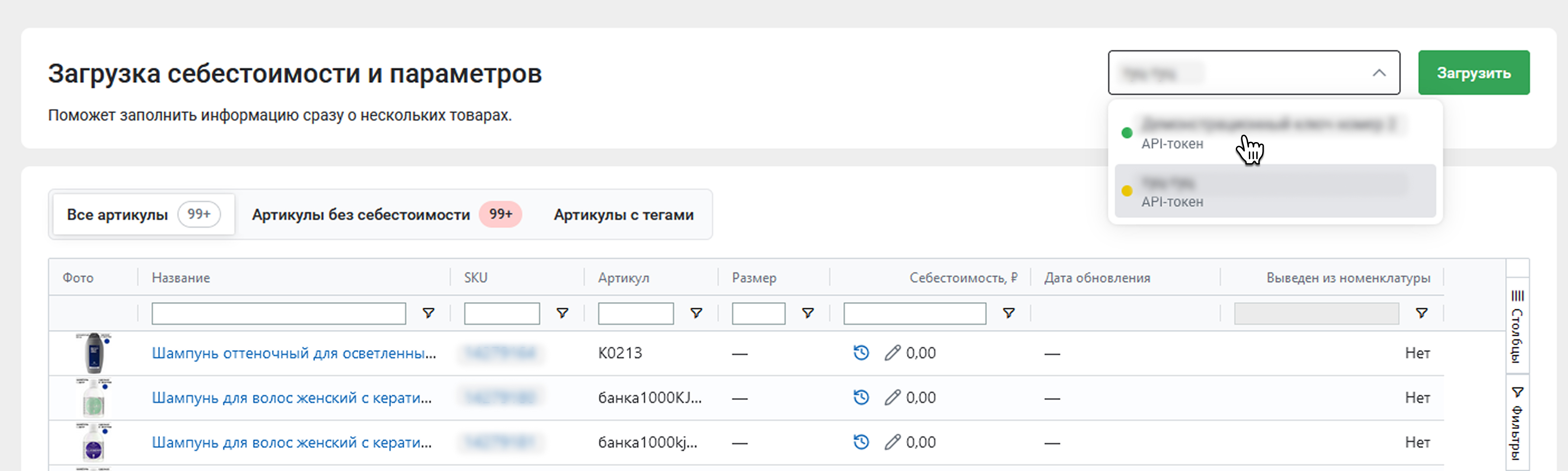
Task: Click product photo in банка1000KJ... row
Action: (94, 398)
